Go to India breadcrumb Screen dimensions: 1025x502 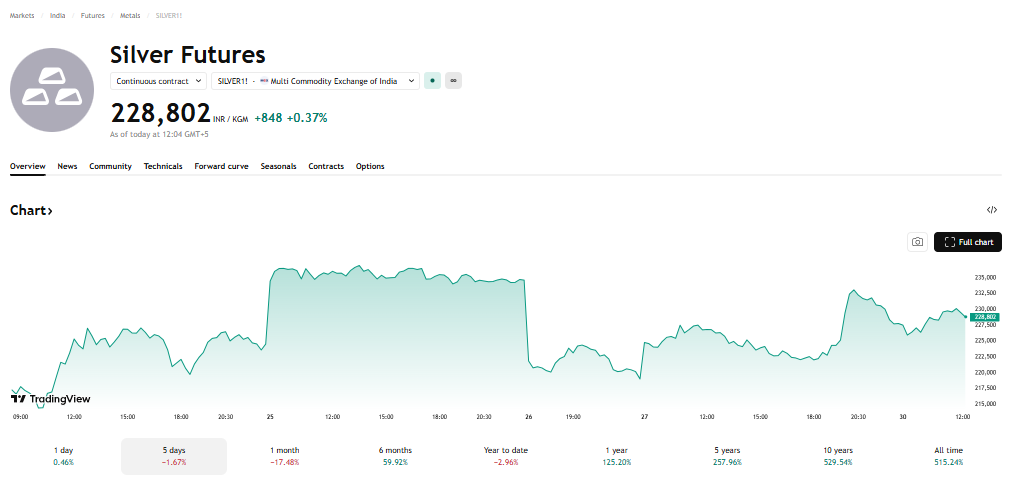tap(58, 16)
